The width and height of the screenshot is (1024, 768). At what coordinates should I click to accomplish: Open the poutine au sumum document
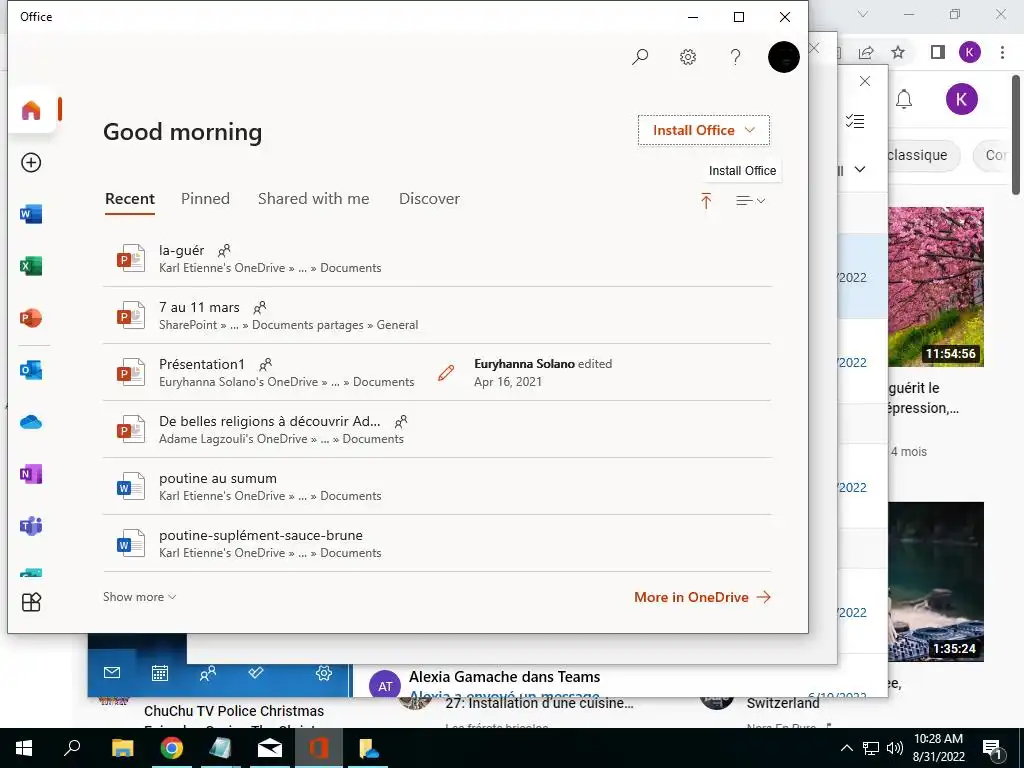(x=437, y=487)
